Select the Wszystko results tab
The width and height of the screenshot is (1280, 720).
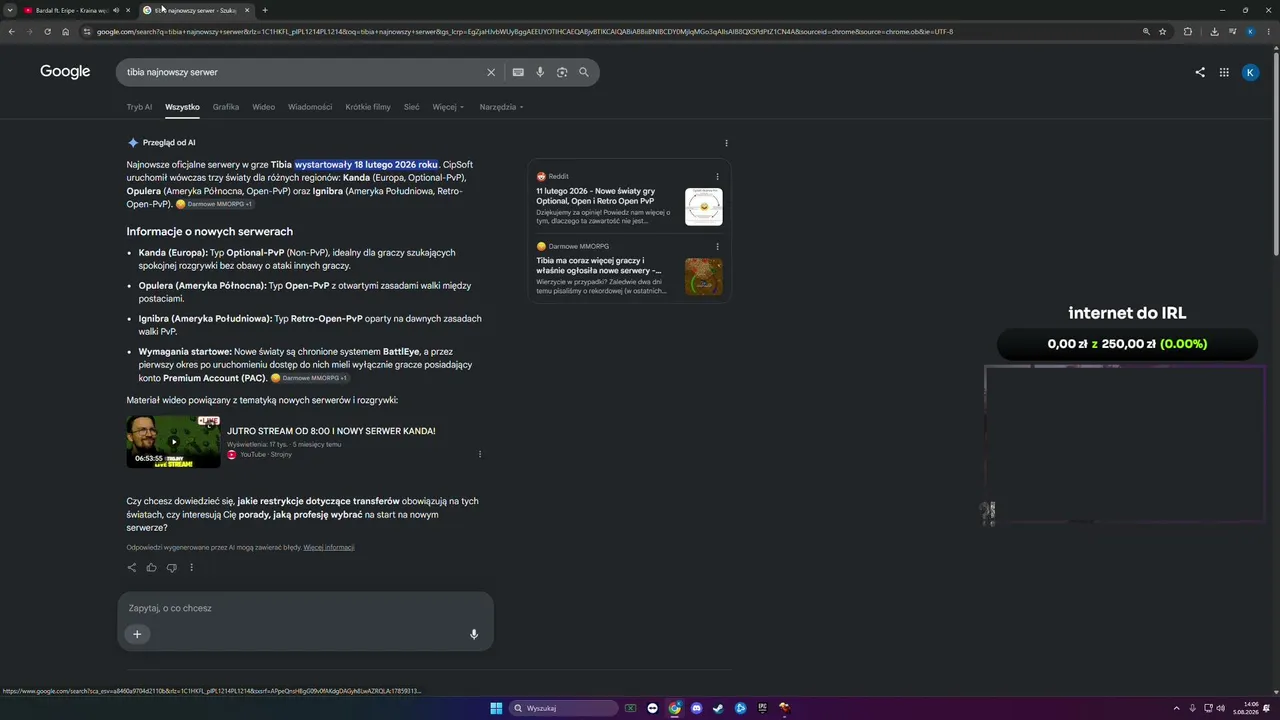click(x=182, y=107)
